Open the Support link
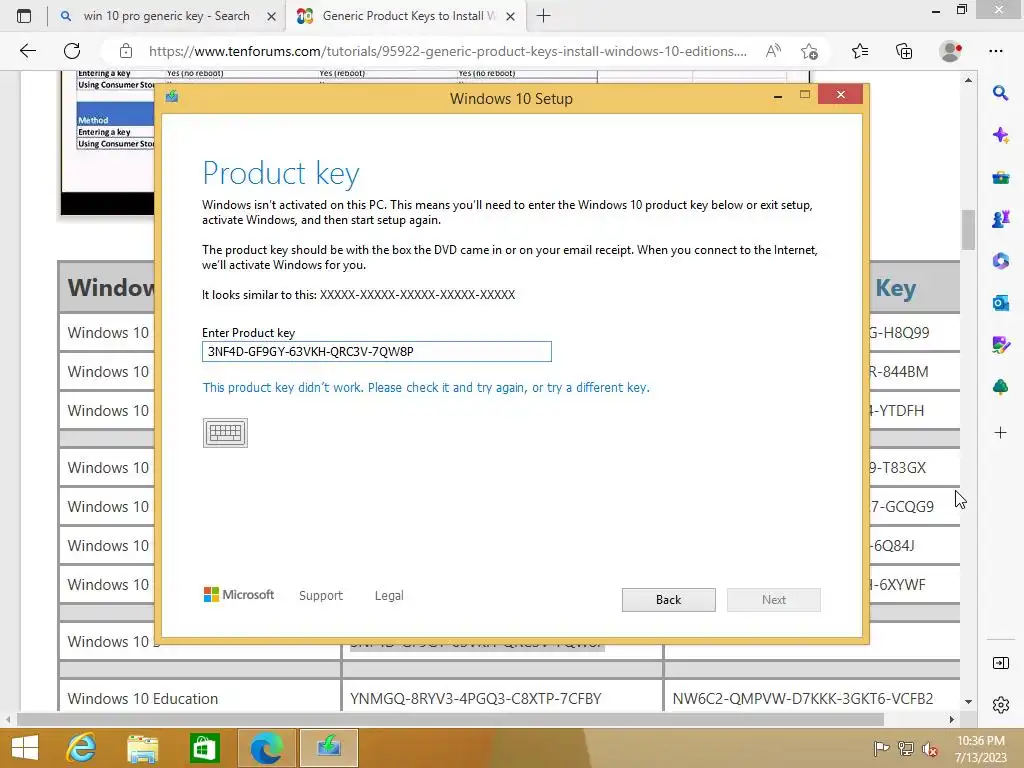This screenshot has width=1024, height=768. [x=321, y=596]
